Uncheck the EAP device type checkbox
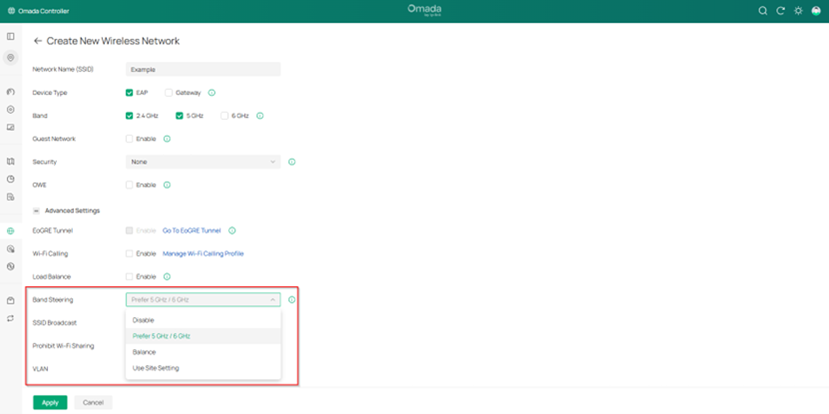Screen dimensions: 829x414 tap(129, 93)
